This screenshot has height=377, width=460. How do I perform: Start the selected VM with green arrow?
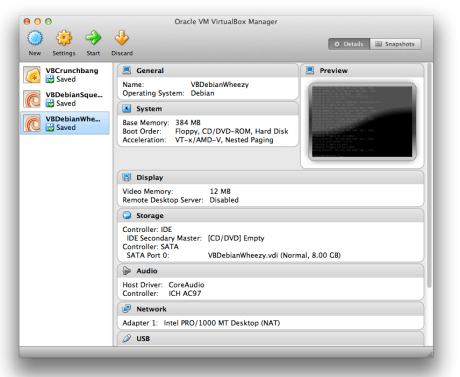(93, 38)
